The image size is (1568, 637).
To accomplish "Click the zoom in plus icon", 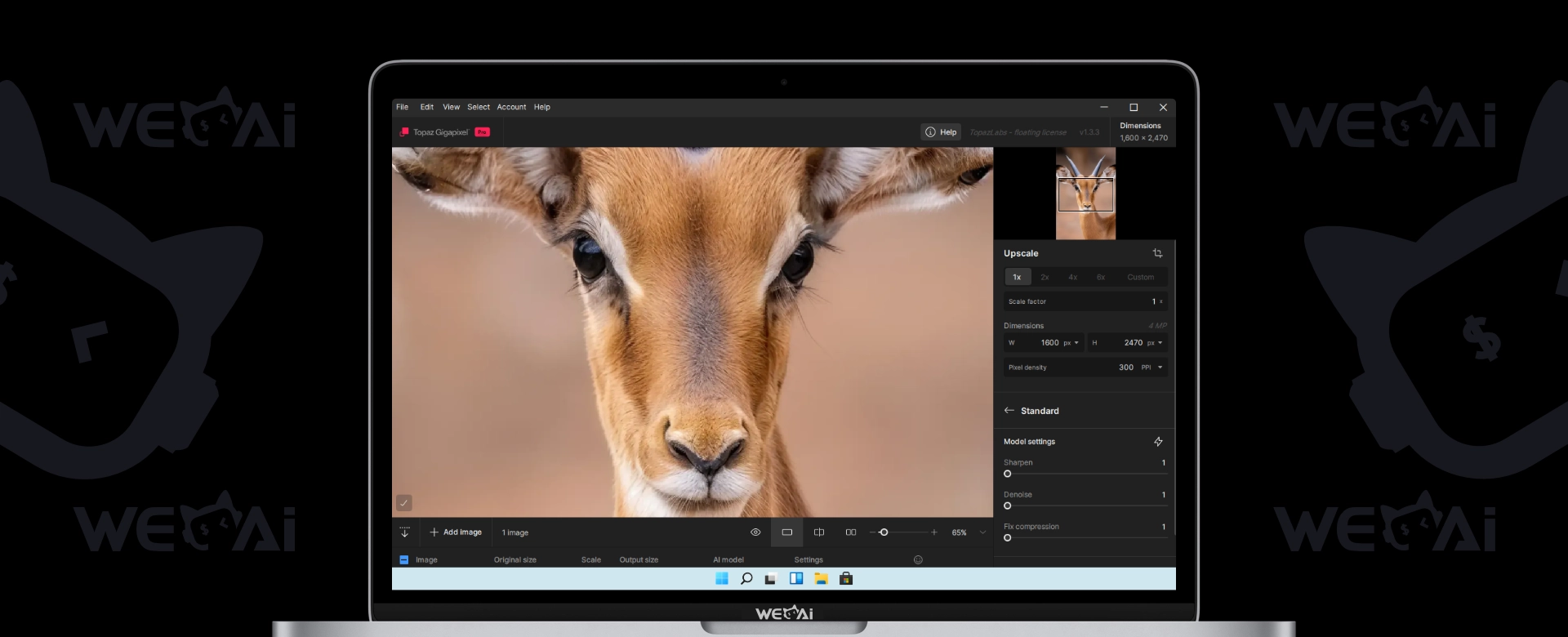I will click(934, 532).
